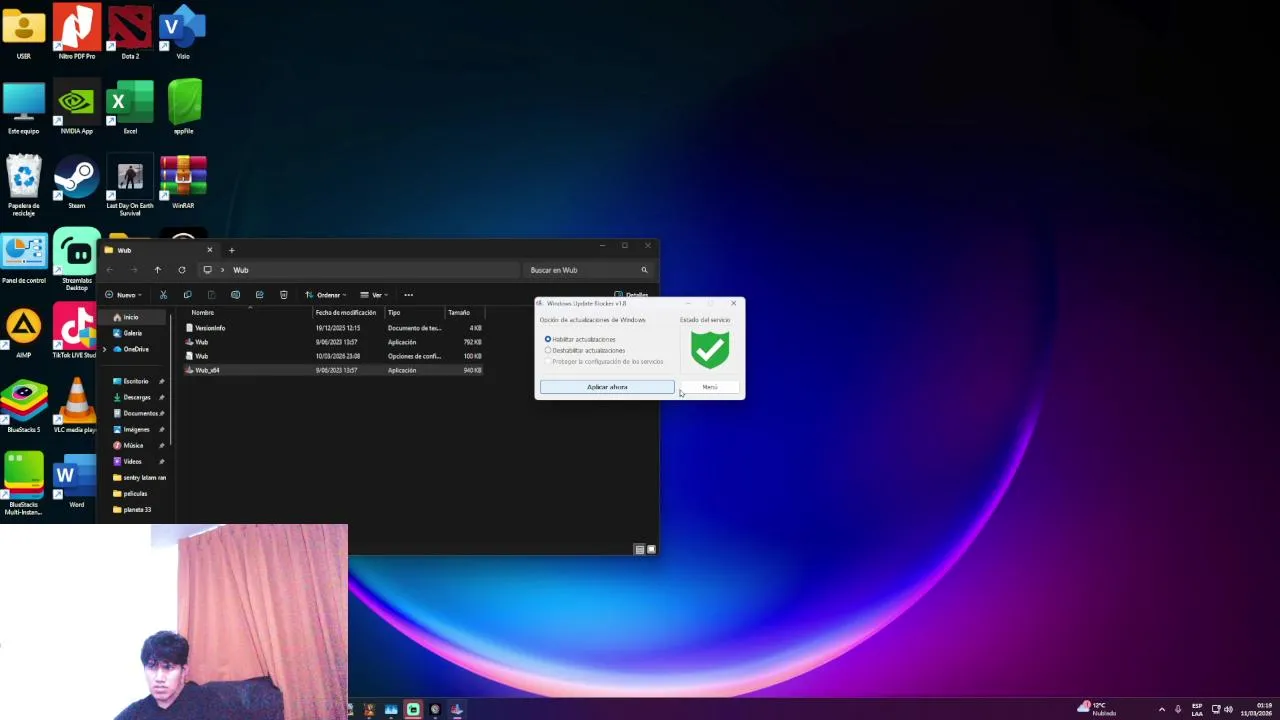Open WinRAR desktop shortcut
Viewport: 1280px width, 720px height.
tap(183, 183)
